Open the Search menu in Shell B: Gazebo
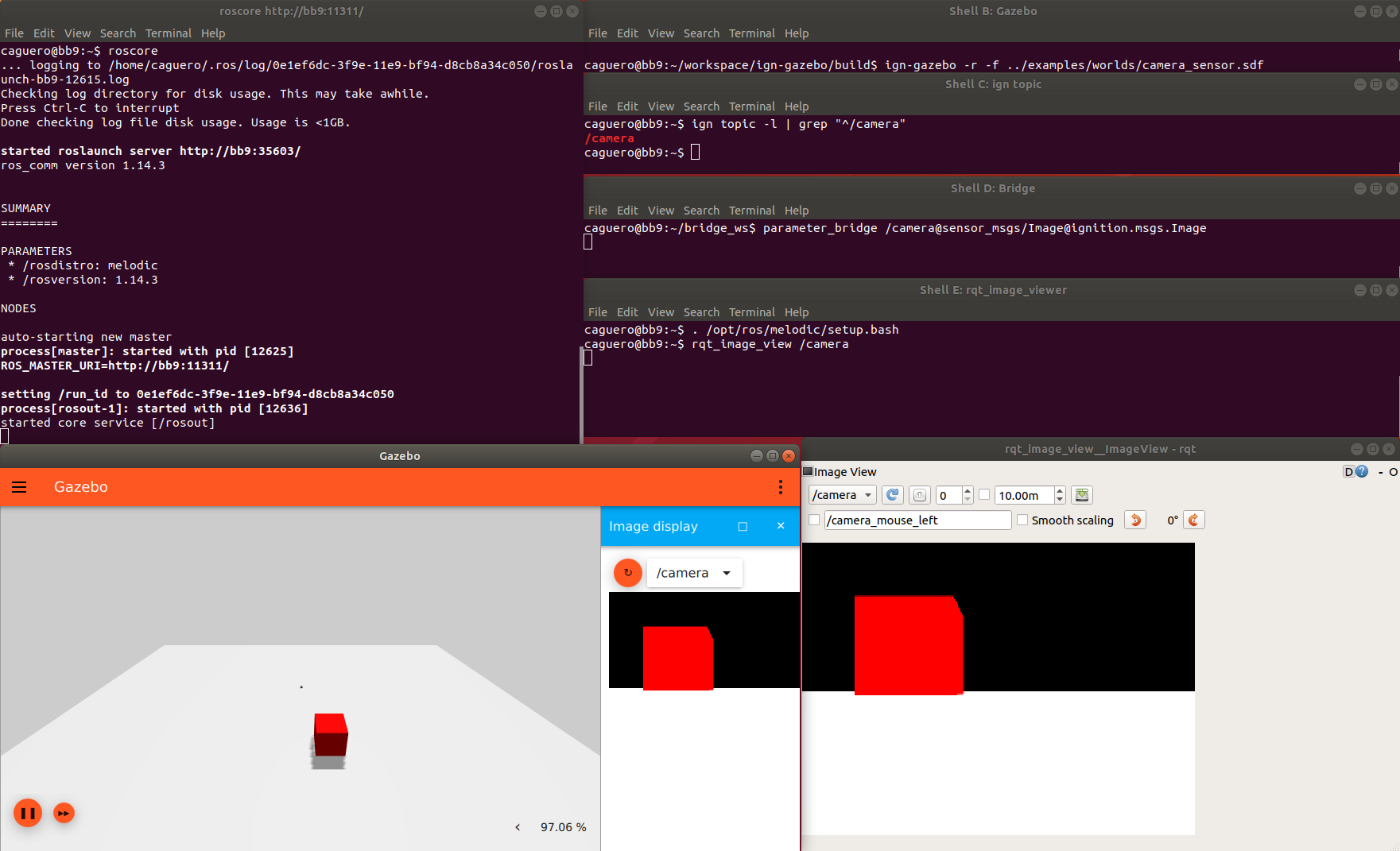The width and height of the screenshot is (1400, 851). [x=701, y=33]
